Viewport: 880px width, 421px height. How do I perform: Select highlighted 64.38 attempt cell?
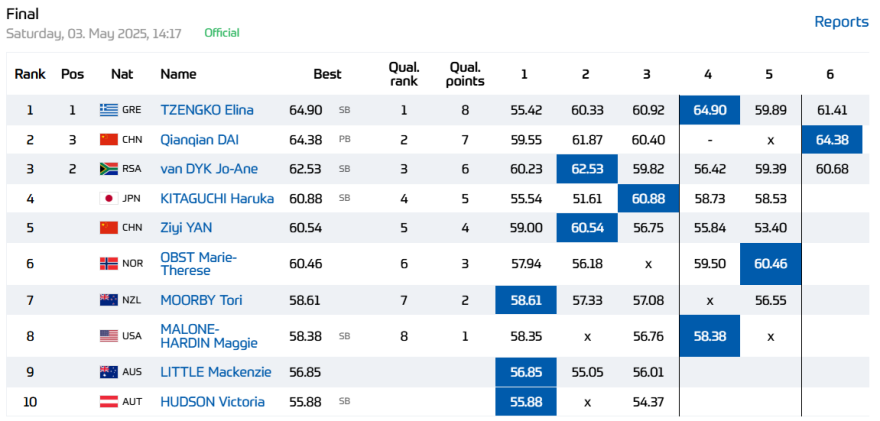pos(832,140)
